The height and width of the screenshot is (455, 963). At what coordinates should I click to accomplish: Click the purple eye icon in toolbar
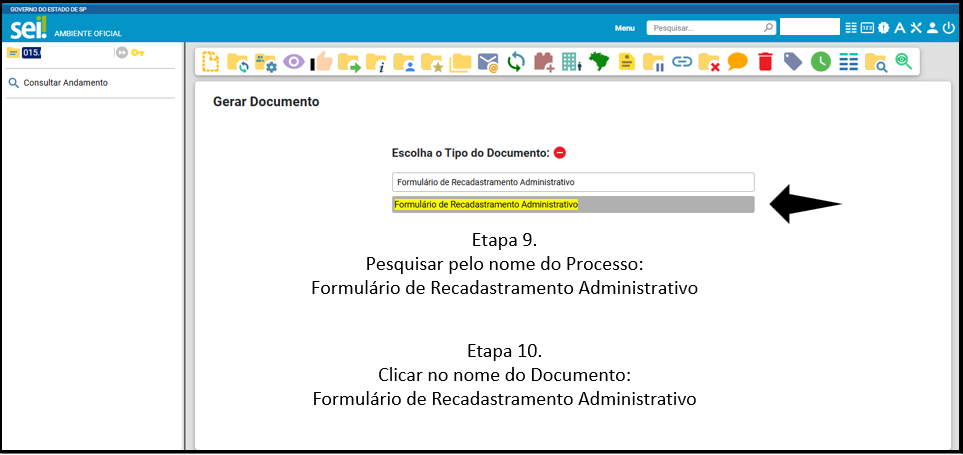(x=293, y=62)
